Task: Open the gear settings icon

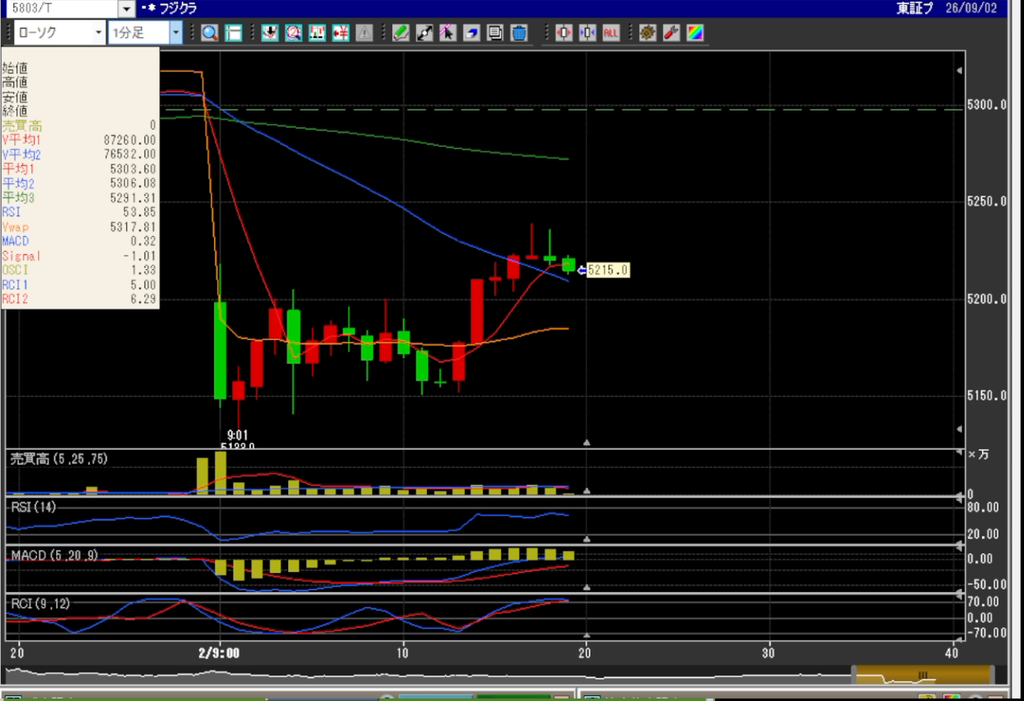Action: pos(647,33)
